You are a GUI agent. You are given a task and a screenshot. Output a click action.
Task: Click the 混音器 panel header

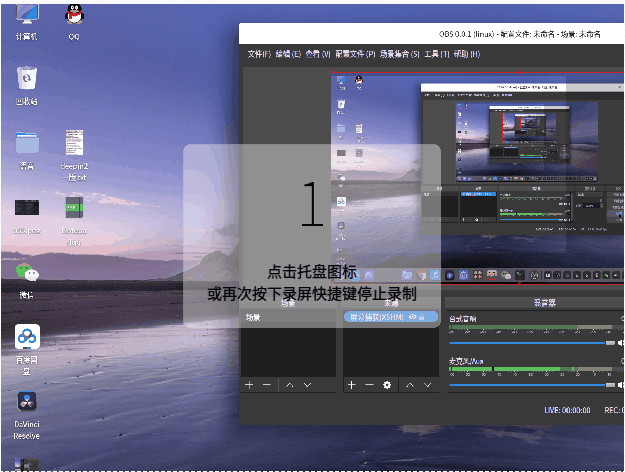coord(535,303)
